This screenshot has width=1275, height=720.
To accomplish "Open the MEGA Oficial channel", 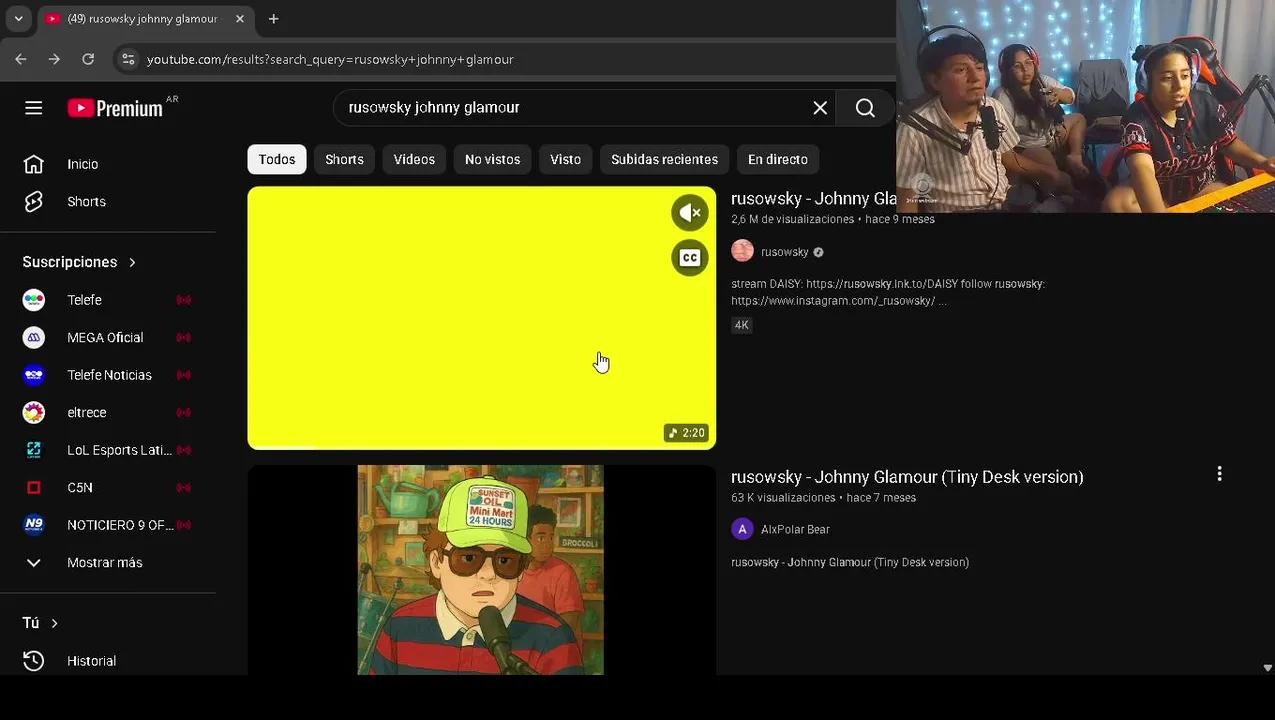I will point(108,338).
